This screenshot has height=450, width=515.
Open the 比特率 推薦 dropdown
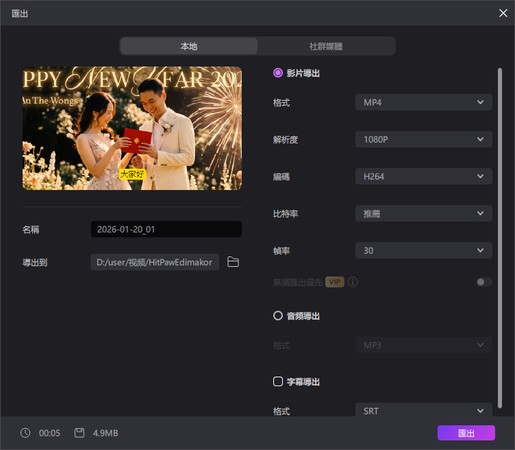click(x=423, y=213)
